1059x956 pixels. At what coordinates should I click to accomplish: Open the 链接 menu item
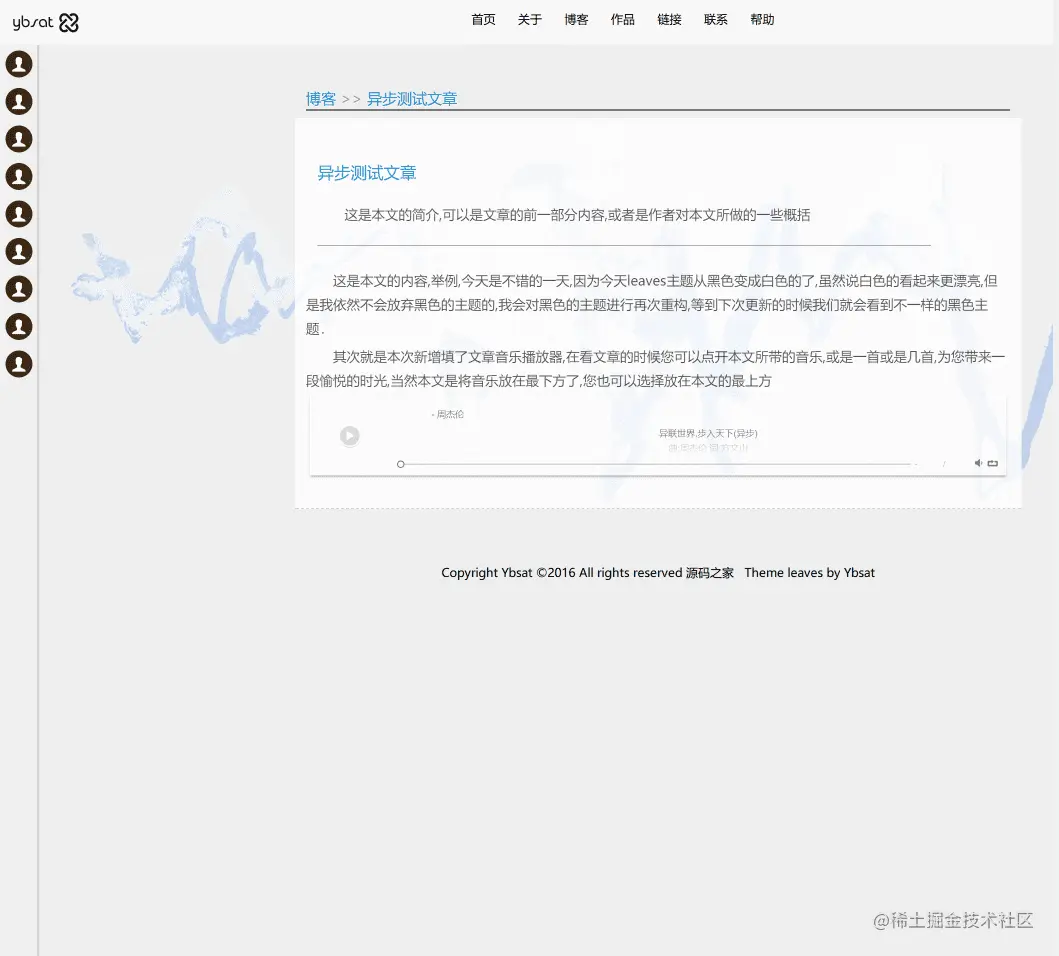point(669,19)
